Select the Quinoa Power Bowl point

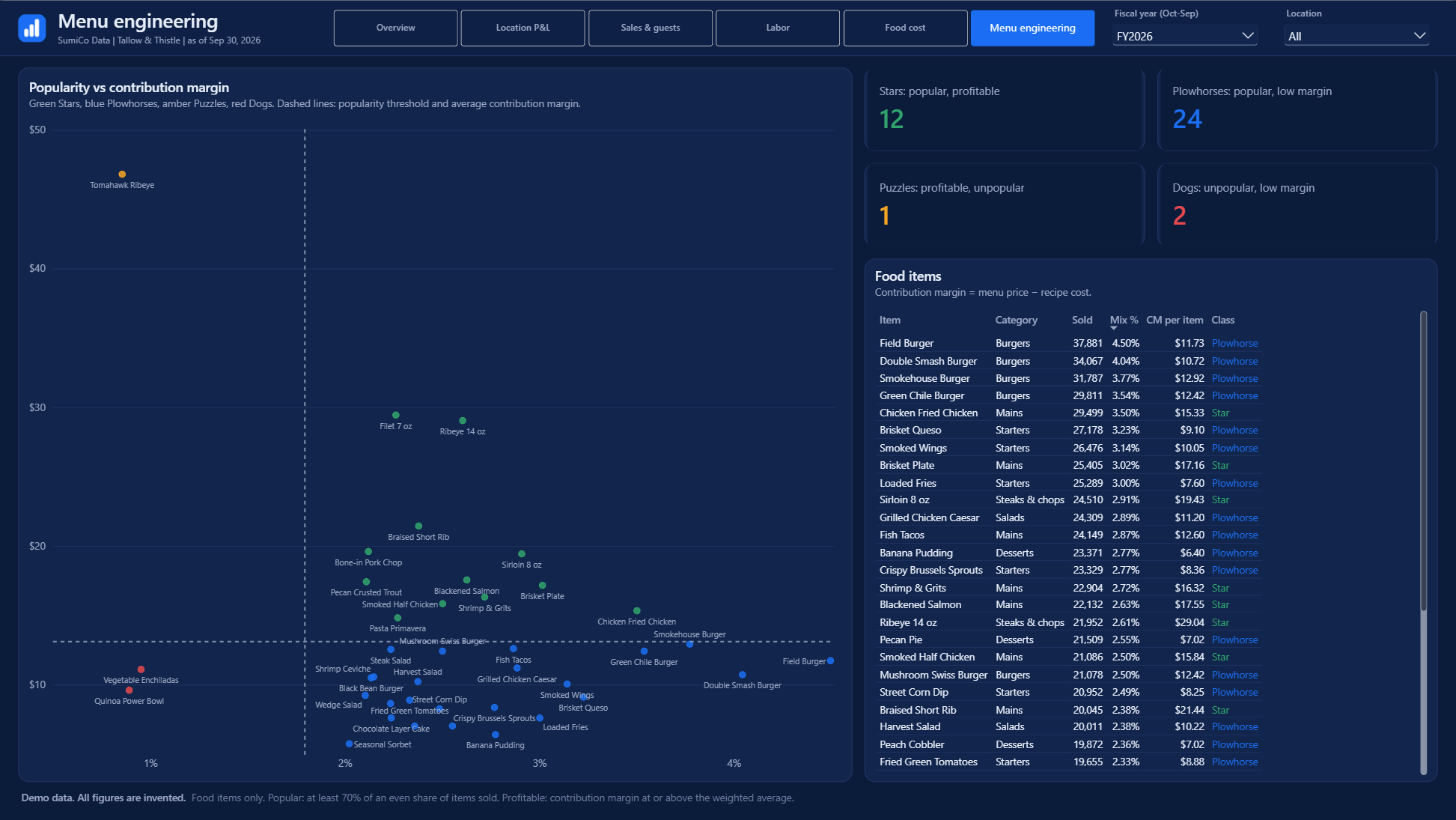[x=129, y=690]
